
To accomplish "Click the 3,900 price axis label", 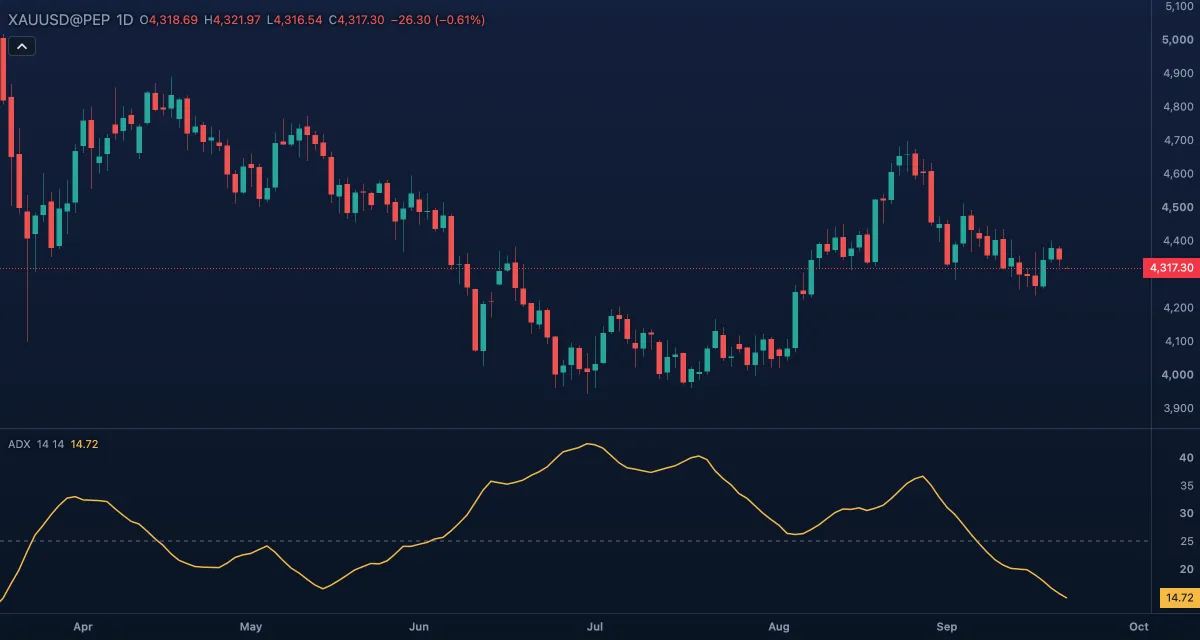I will click(x=1180, y=408).
